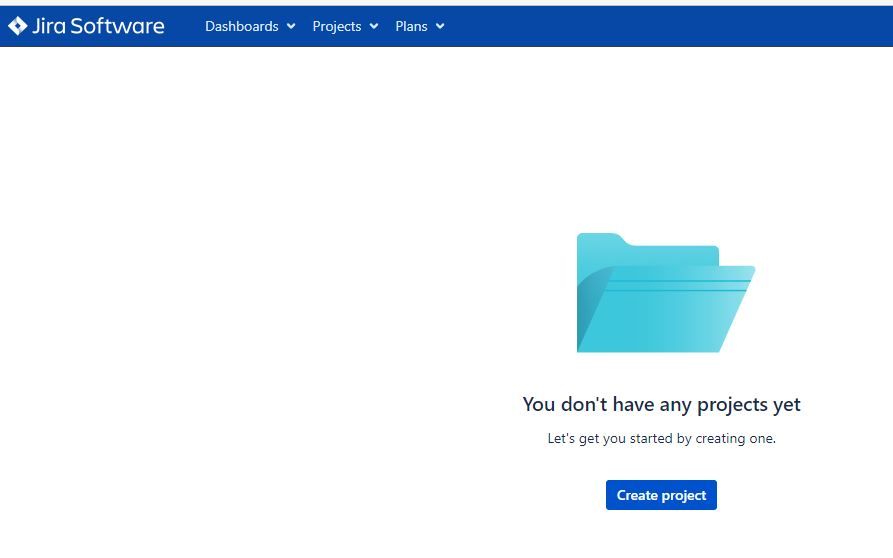Click the Jira diamond logo icon
The height and width of the screenshot is (558, 893).
click(x=18, y=26)
